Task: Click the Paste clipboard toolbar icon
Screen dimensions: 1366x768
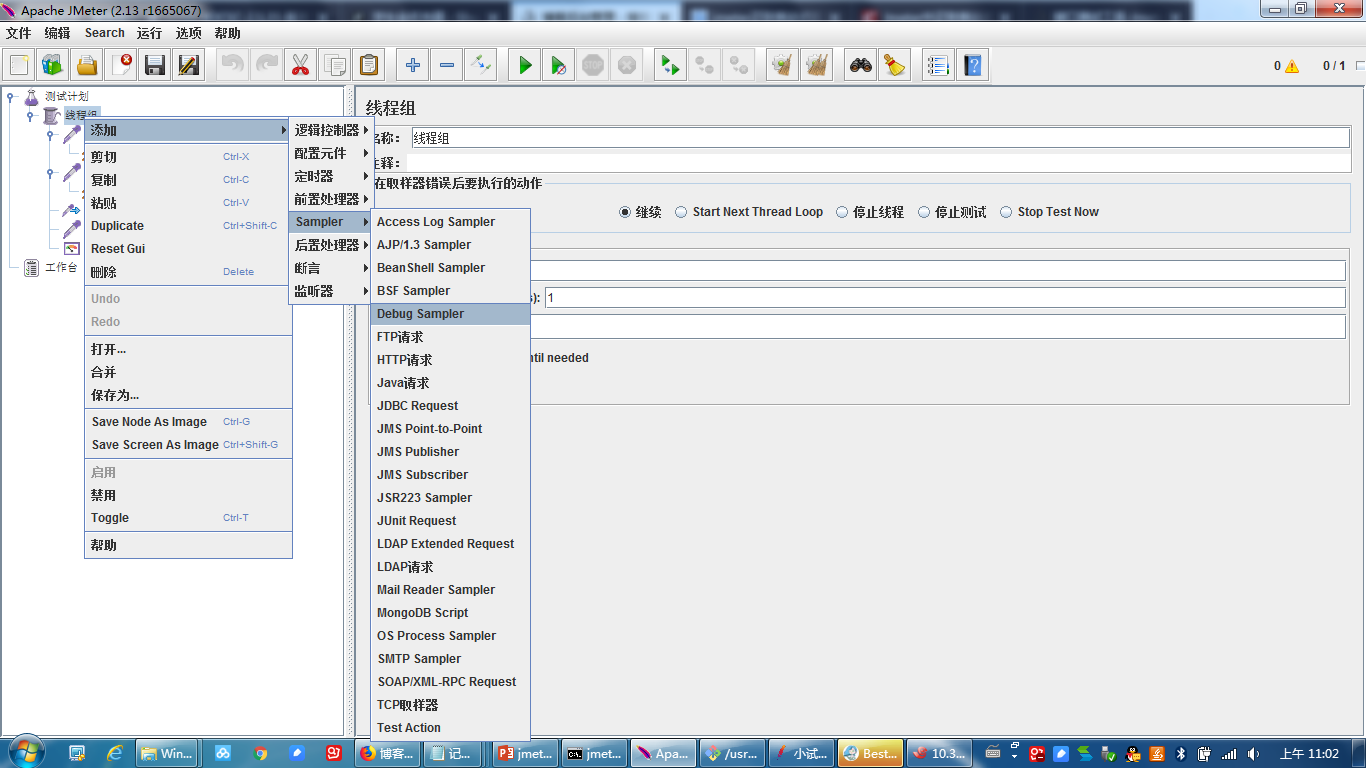Action: pos(368,65)
